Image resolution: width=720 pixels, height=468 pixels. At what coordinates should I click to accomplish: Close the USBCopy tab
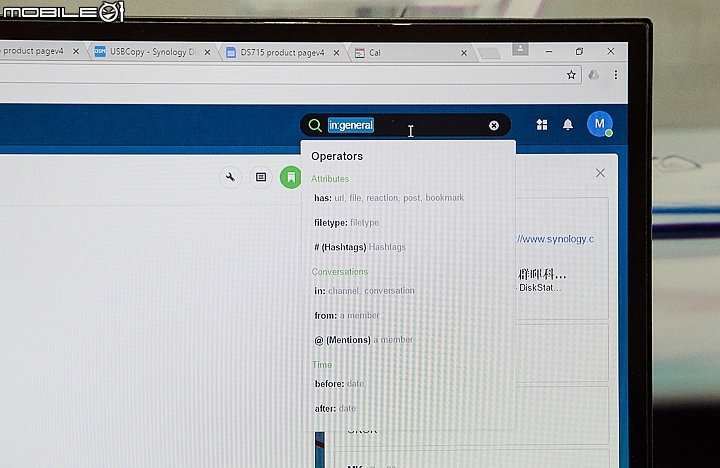(208, 52)
